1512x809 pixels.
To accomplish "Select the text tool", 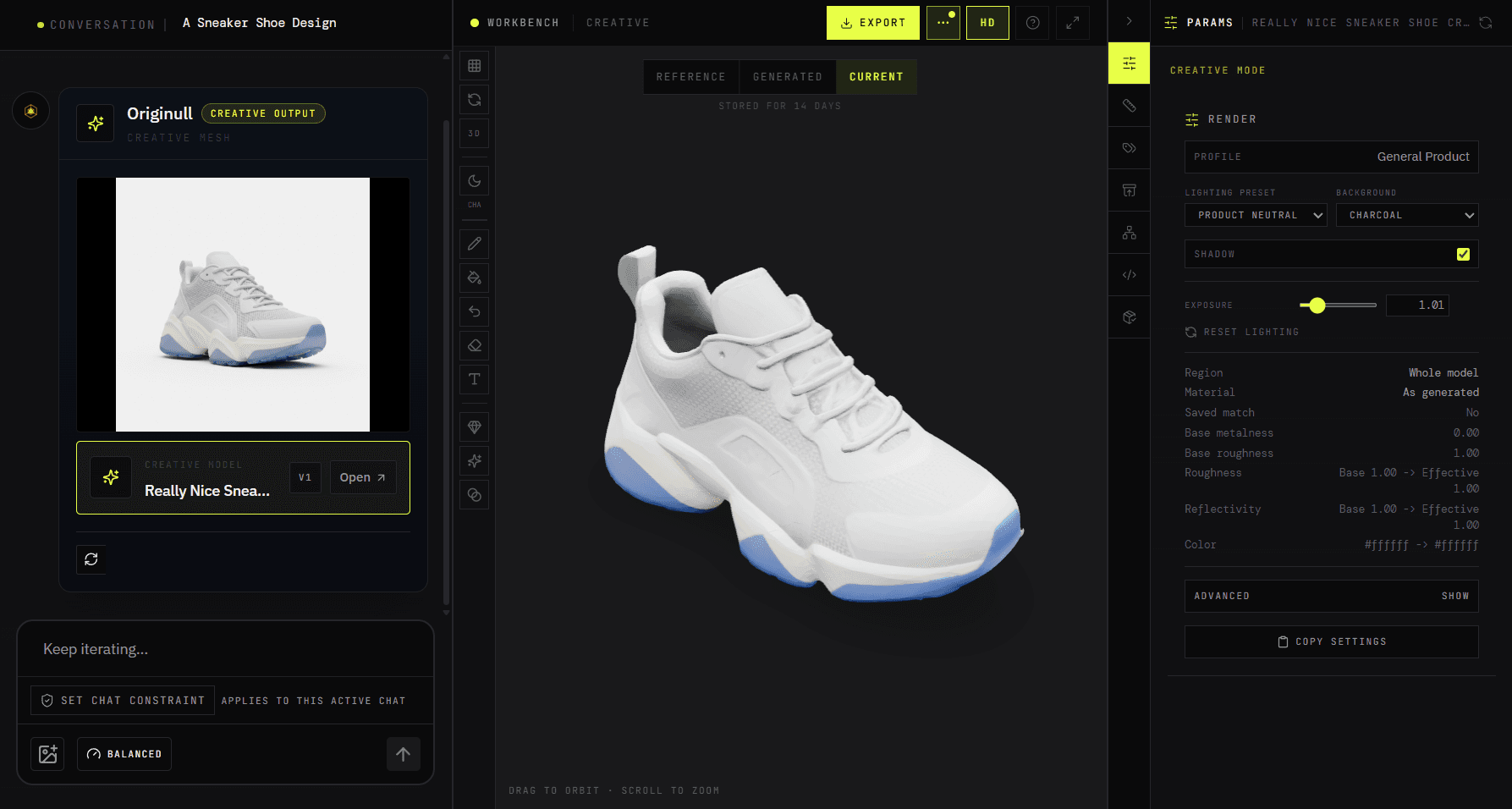I will (475, 379).
